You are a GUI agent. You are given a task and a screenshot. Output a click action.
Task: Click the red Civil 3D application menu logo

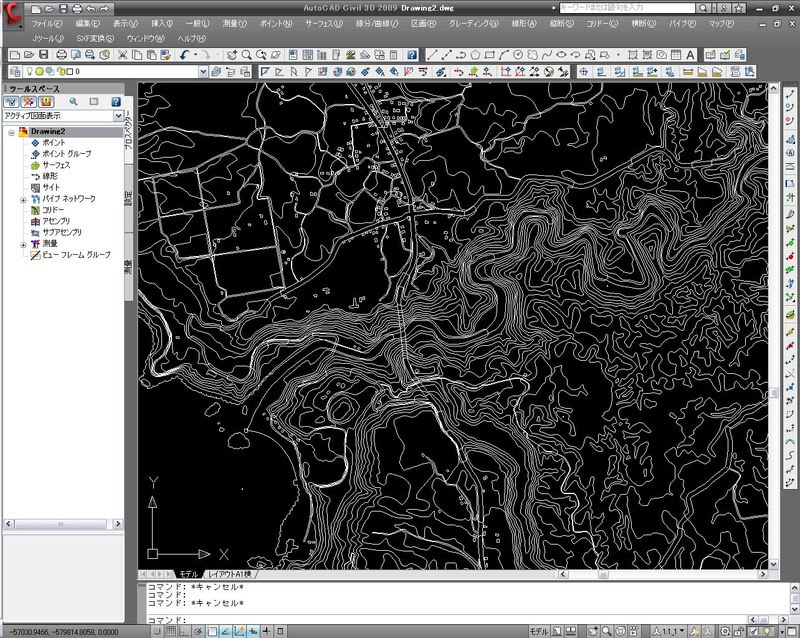tap(11, 12)
